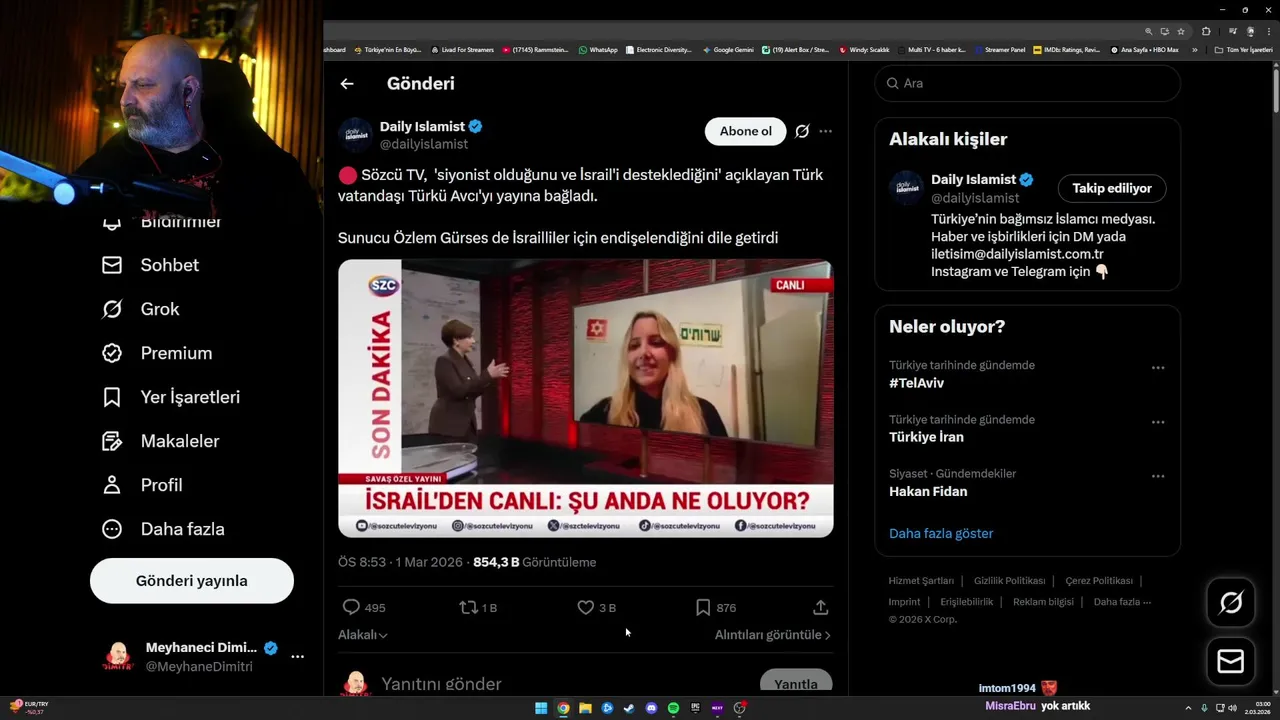
Task: Click Grok explain icon beside Abone ol
Action: coord(802,131)
